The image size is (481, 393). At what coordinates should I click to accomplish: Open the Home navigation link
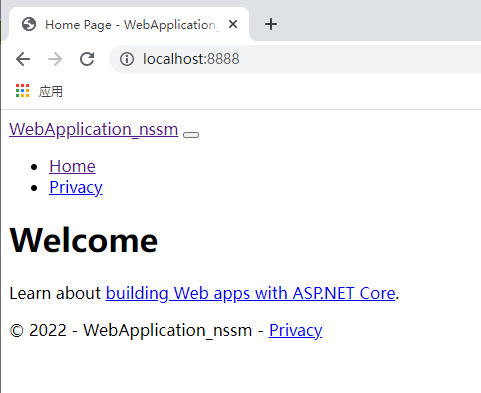[x=72, y=166]
